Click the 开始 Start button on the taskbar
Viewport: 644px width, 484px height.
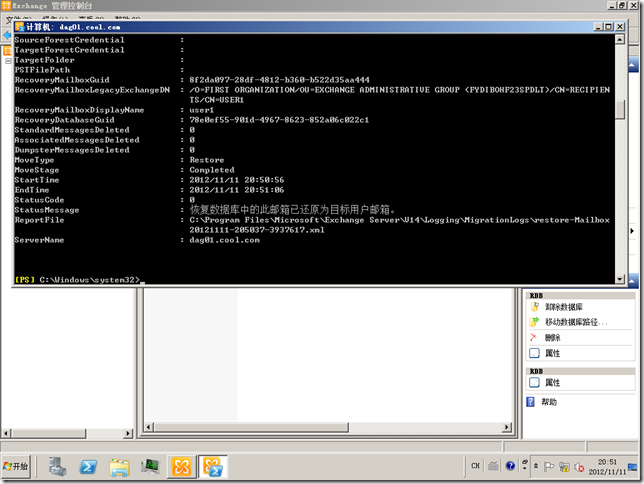pyautogui.click(x=16, y=466)
